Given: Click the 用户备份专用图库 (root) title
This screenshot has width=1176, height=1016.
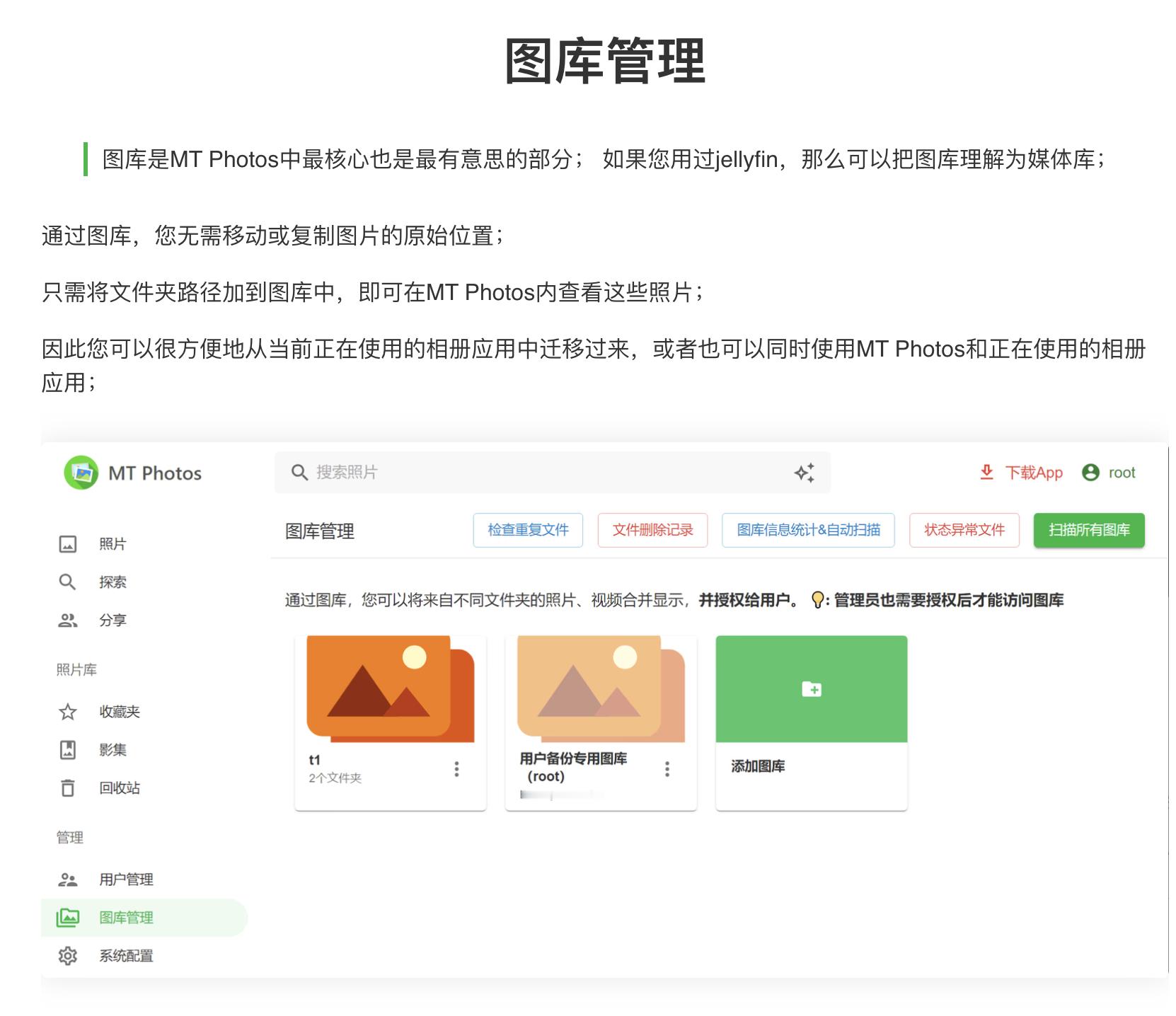Looking at the screenshot, I should coord(573,767).
